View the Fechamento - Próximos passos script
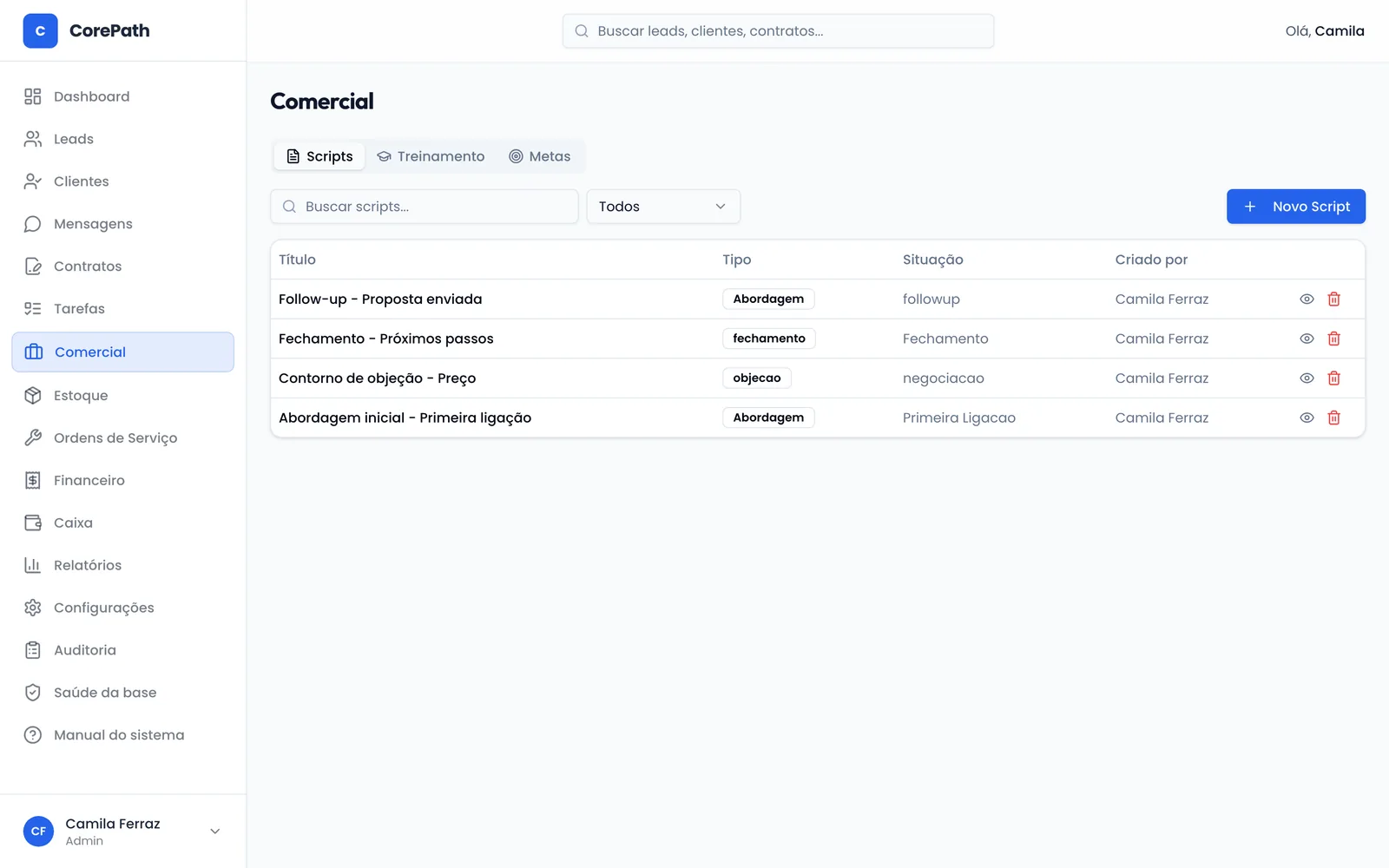This screenshot has height=868, width=1389. coord(1307,339)
